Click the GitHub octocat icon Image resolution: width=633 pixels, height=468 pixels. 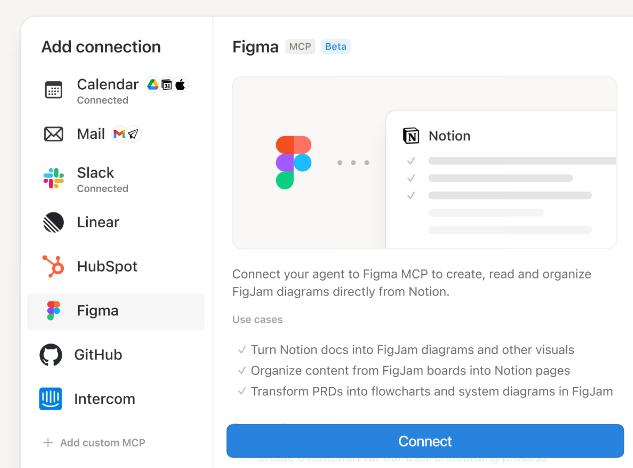(51, 355)
